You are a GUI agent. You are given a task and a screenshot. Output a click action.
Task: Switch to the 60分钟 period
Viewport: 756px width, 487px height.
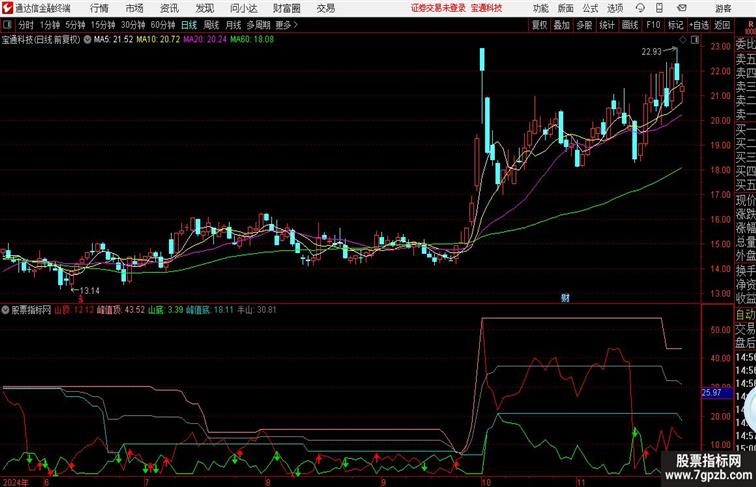(163, 25)
